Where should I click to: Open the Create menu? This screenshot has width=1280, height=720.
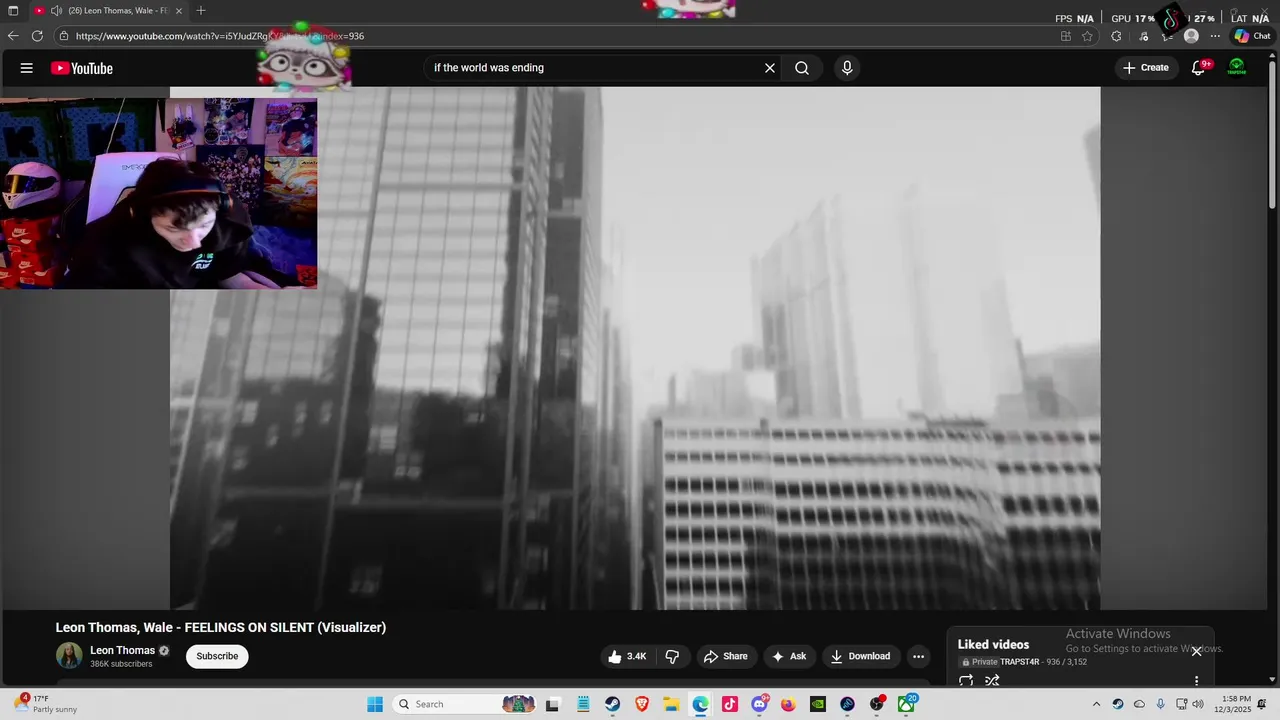pyautogui.click(x=1146, y=68)
